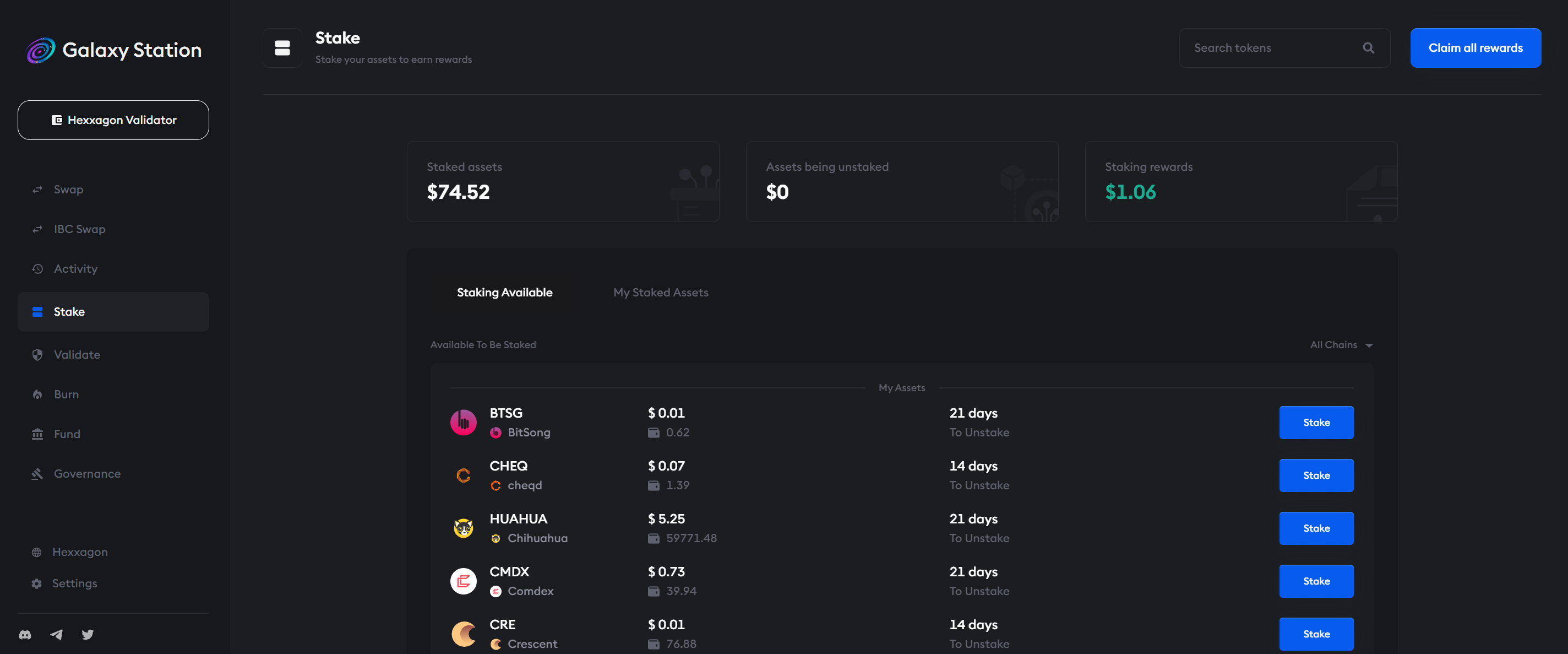The width and height of the screenshot is (1568, 654).
Task: Open the Telegram link icon
Action: 57,635
